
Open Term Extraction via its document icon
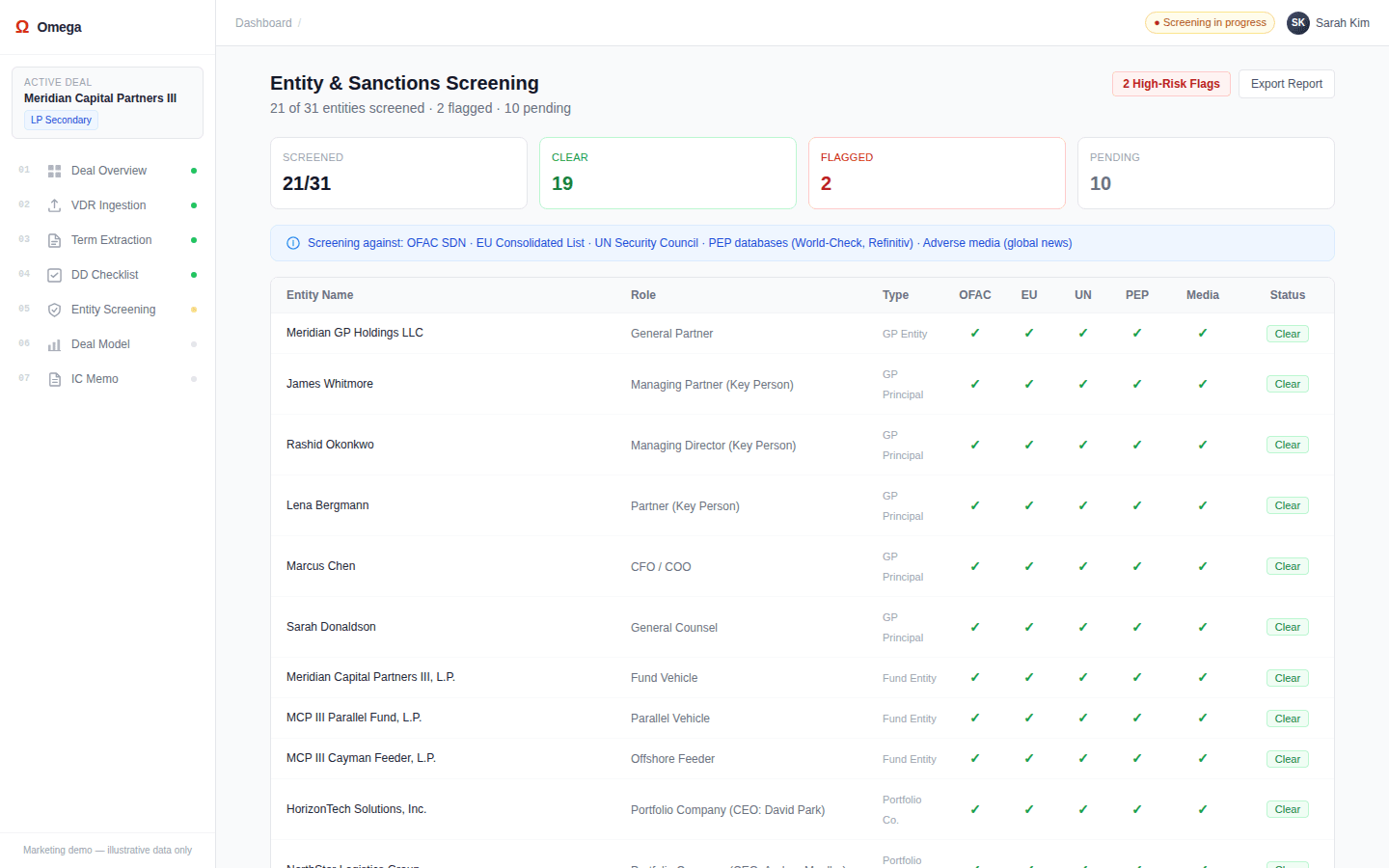point(55,239)
